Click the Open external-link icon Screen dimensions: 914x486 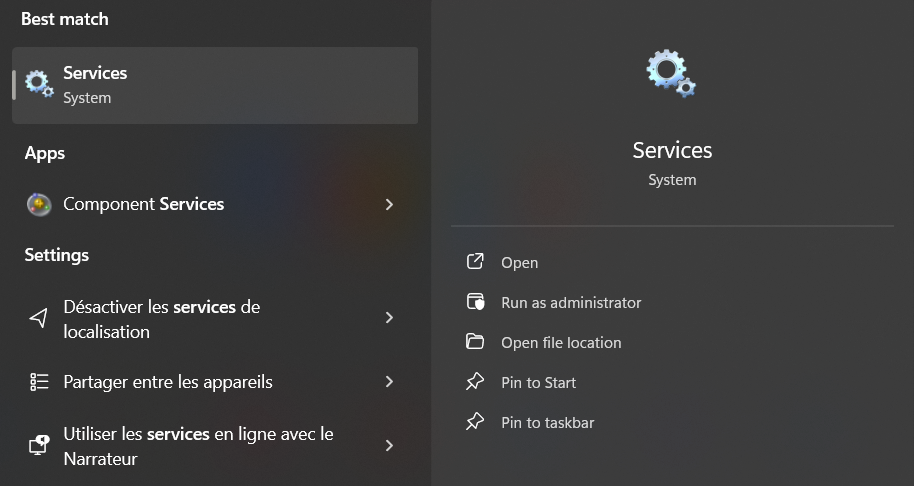(475, 262)
